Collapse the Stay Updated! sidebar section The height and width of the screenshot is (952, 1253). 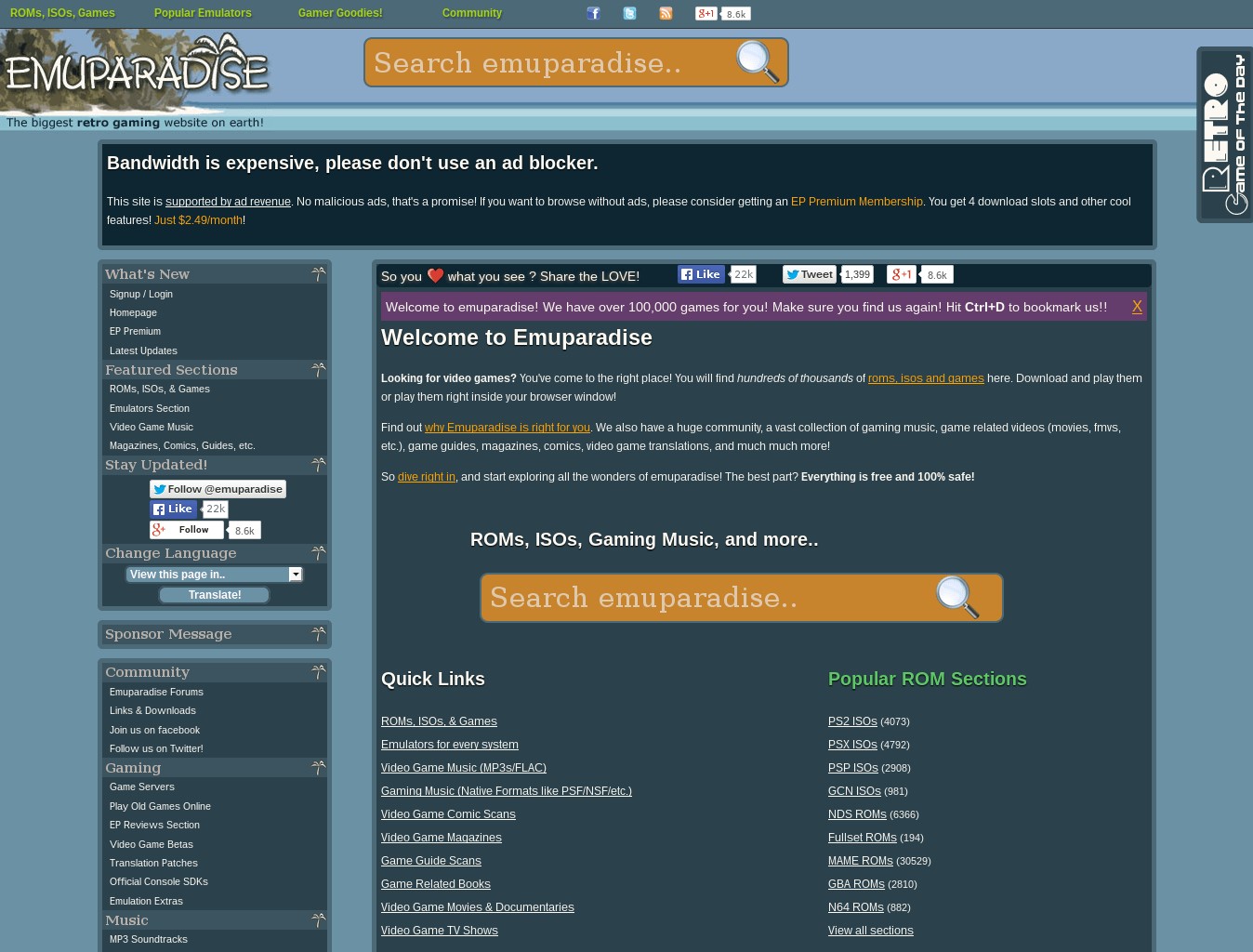[318, 464]
